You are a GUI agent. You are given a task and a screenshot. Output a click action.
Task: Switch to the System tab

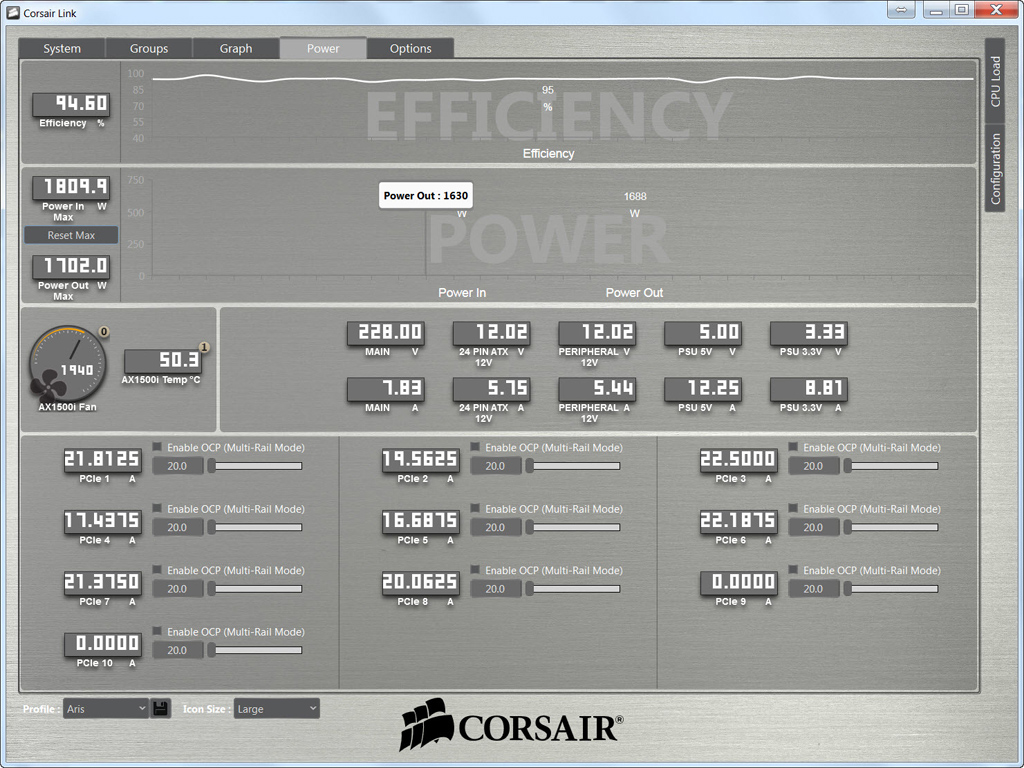(62, 48)
